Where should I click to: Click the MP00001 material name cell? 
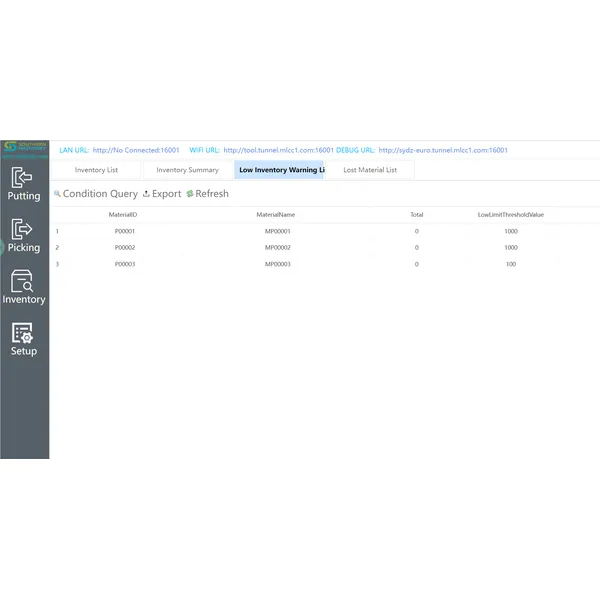tap(278, 231)
